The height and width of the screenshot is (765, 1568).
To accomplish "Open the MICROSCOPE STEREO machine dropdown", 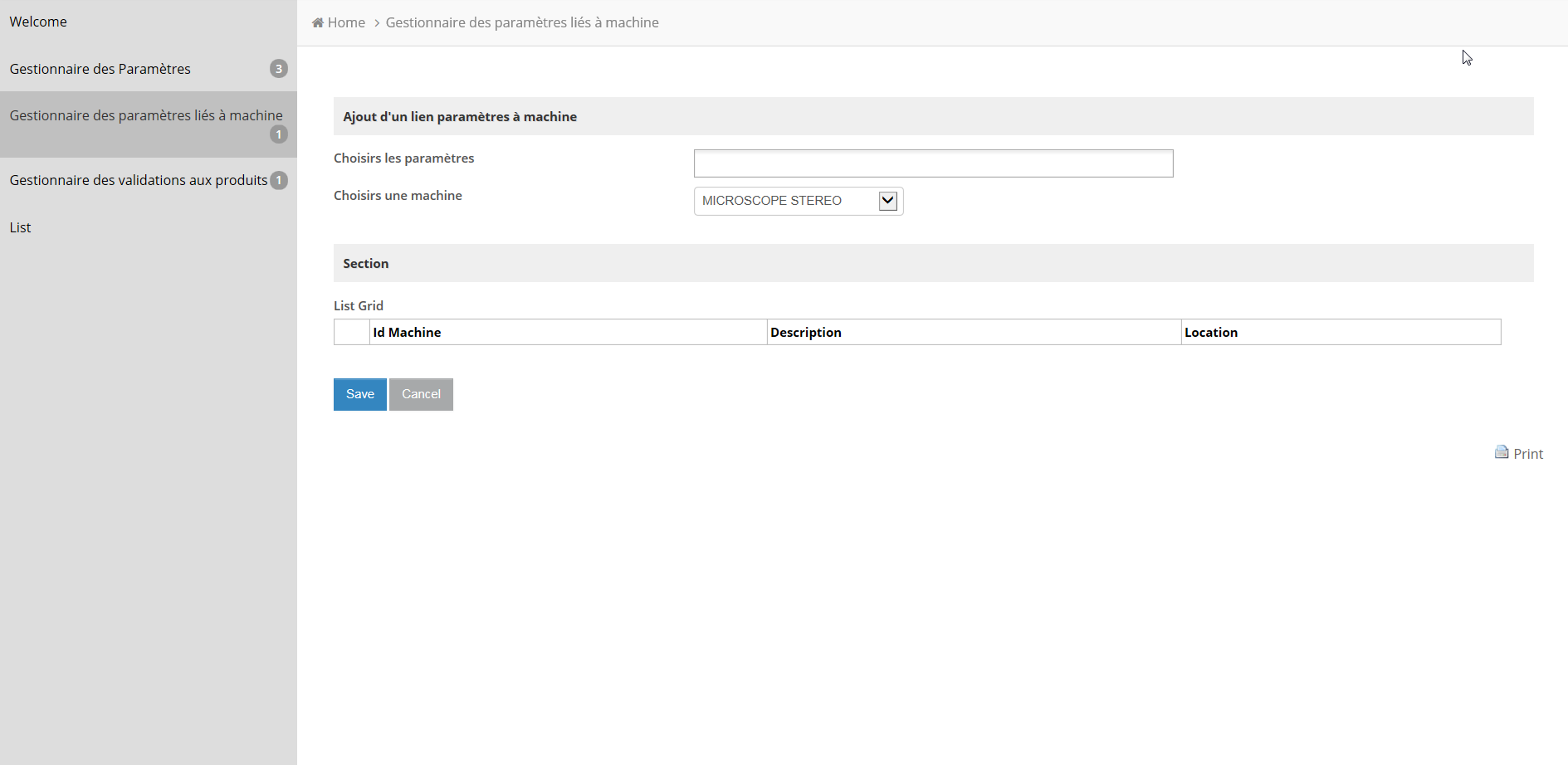I will pos(799,201).
